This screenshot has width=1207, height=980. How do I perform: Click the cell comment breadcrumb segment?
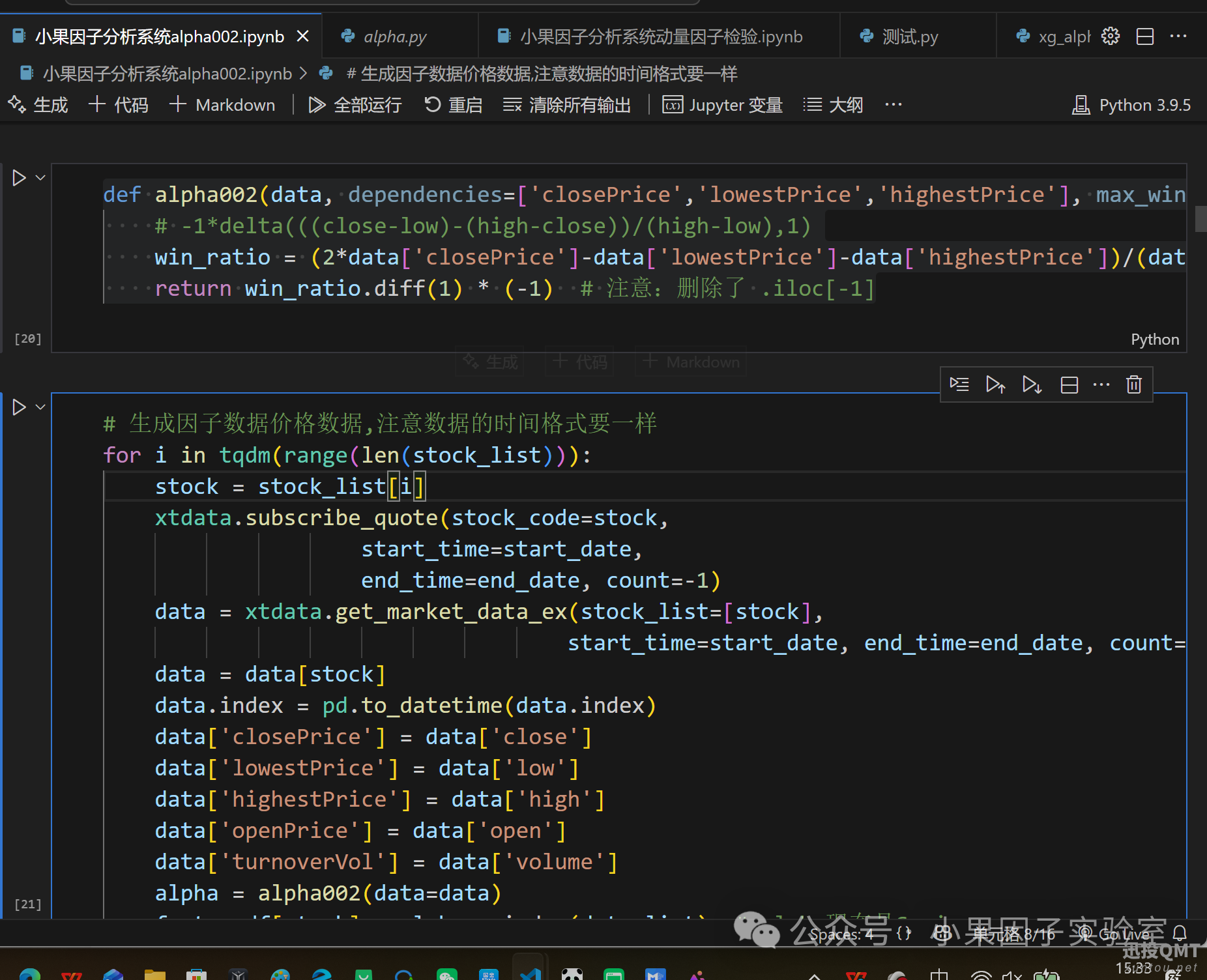[542, 74]
